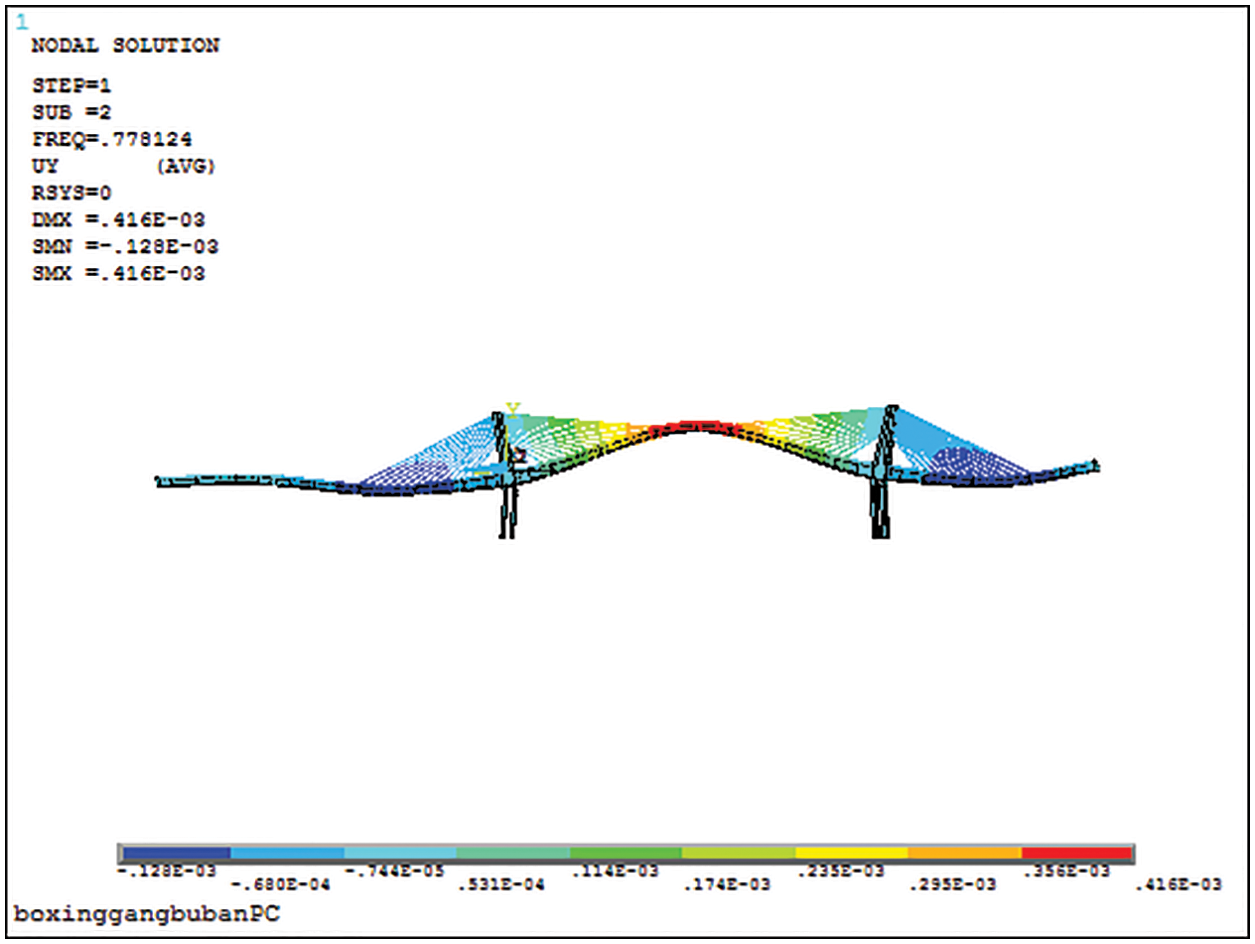
Task: Select the orange contour legend band
Action: (x=964, y=852)
